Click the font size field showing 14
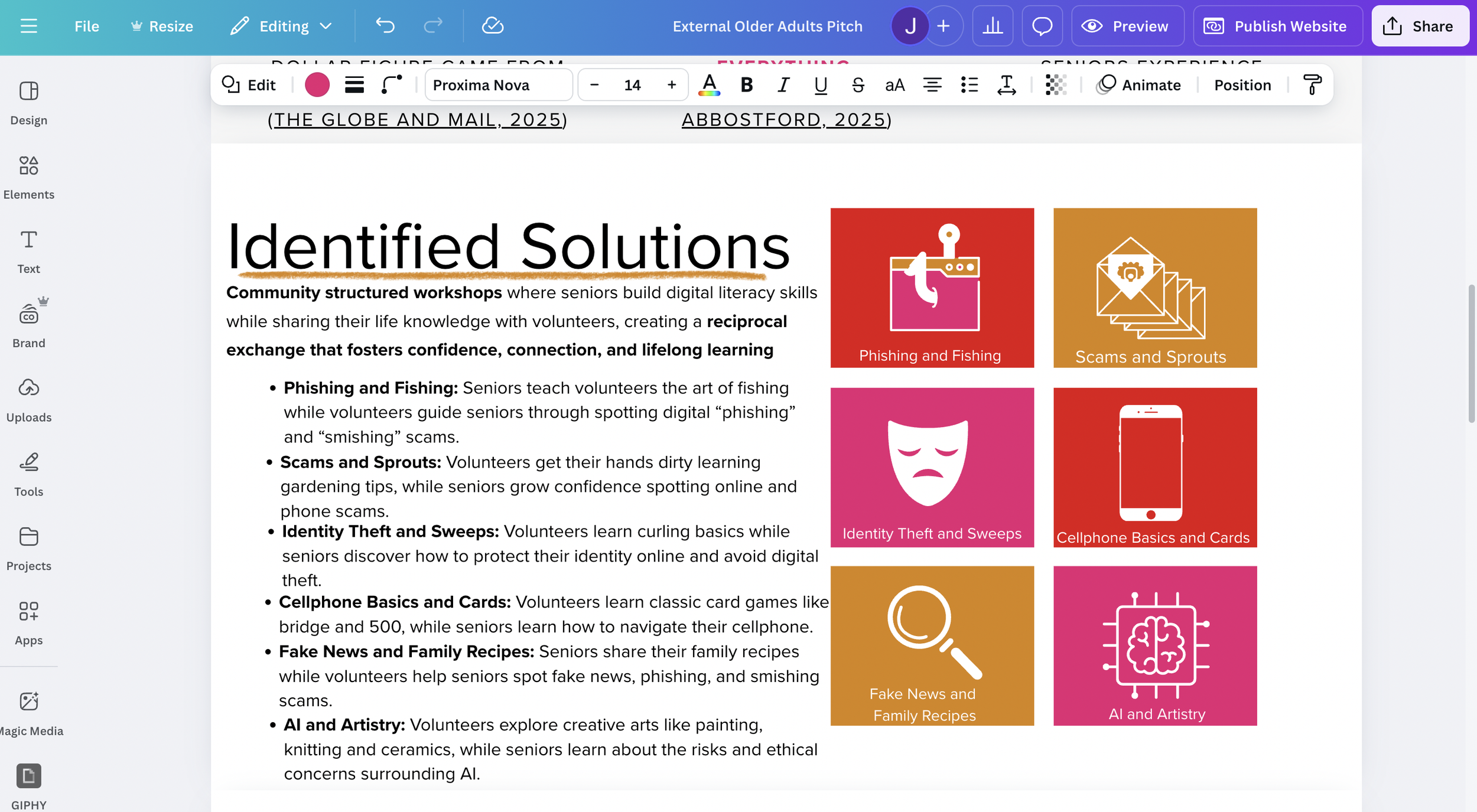1477x812 pixels. [x=632, y=85]
